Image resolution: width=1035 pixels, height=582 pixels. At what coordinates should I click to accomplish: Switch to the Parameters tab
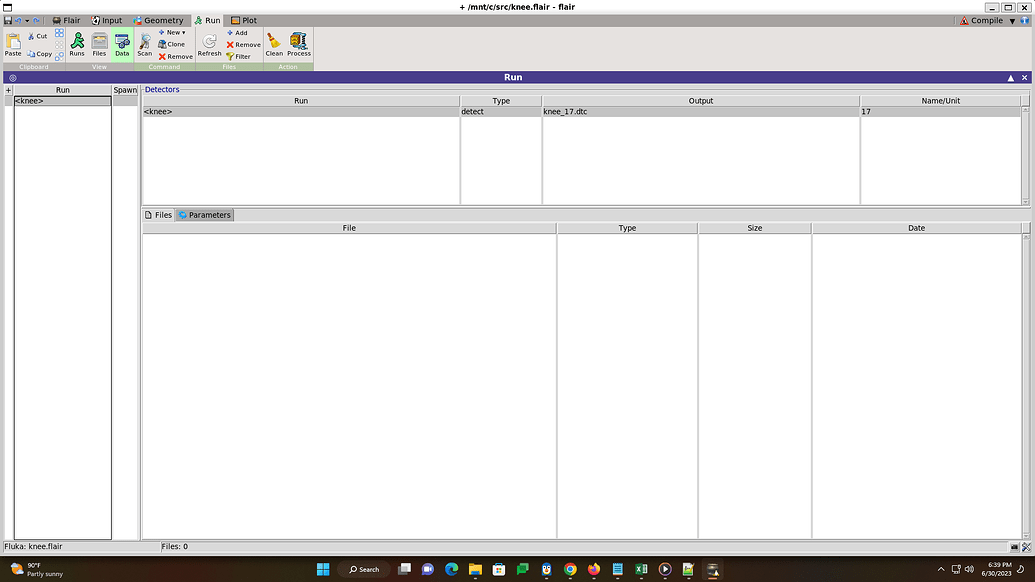tap(205, 215)
